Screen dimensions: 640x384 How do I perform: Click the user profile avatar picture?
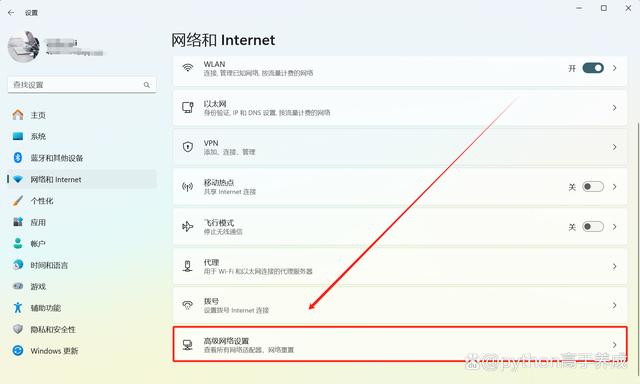(x=24, y=47)
